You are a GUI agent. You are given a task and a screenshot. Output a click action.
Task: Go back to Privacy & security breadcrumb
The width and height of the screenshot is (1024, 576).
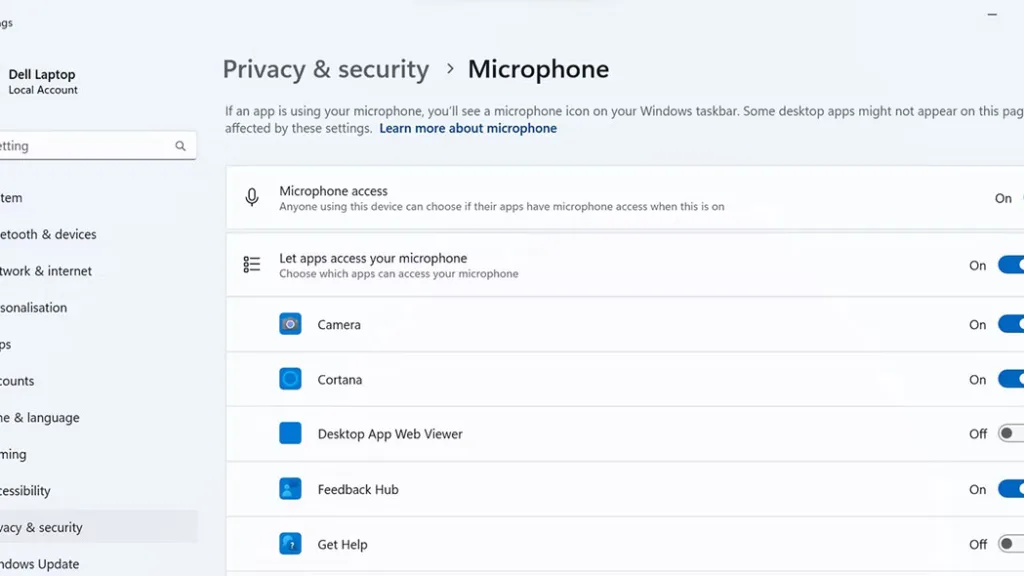325,69
